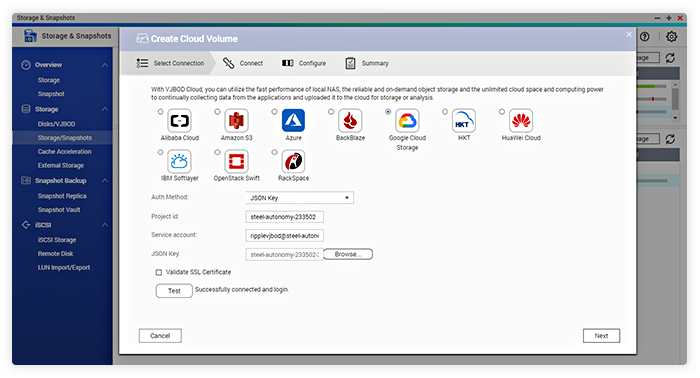
Task: Click the Storage & Snapshots app logo
Action: click(30, 36)
